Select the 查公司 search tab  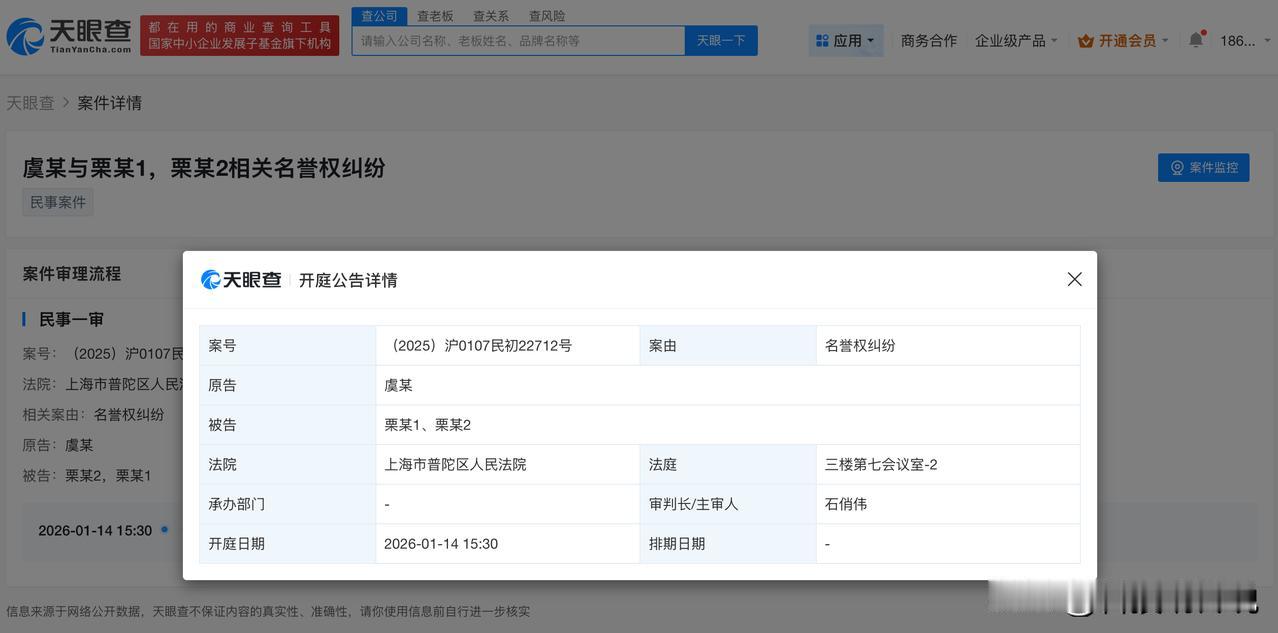coord(379,16)
